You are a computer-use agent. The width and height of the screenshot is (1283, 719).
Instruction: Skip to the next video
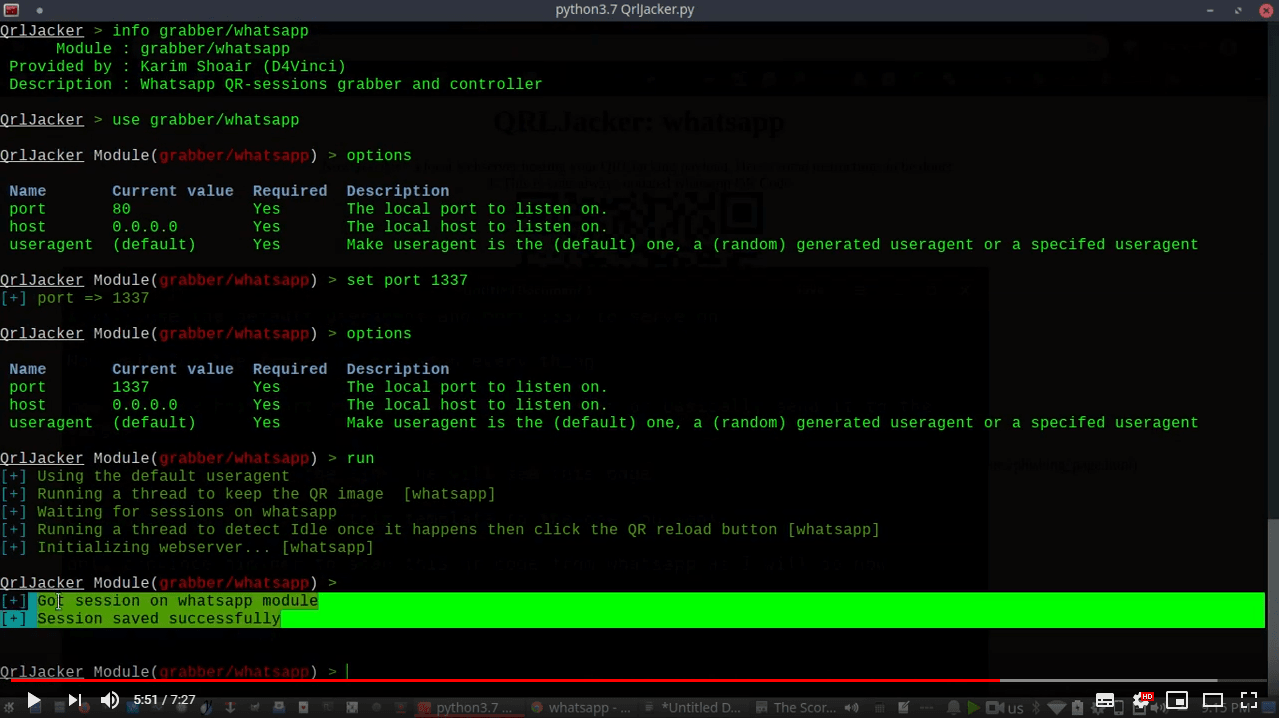[x=75, y=700]
